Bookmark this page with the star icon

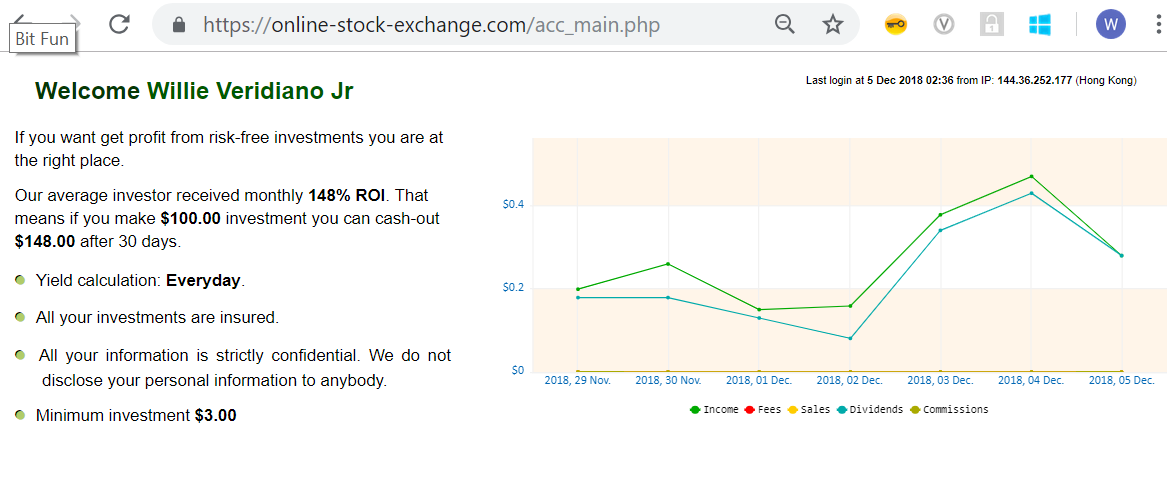pos(832,24)
